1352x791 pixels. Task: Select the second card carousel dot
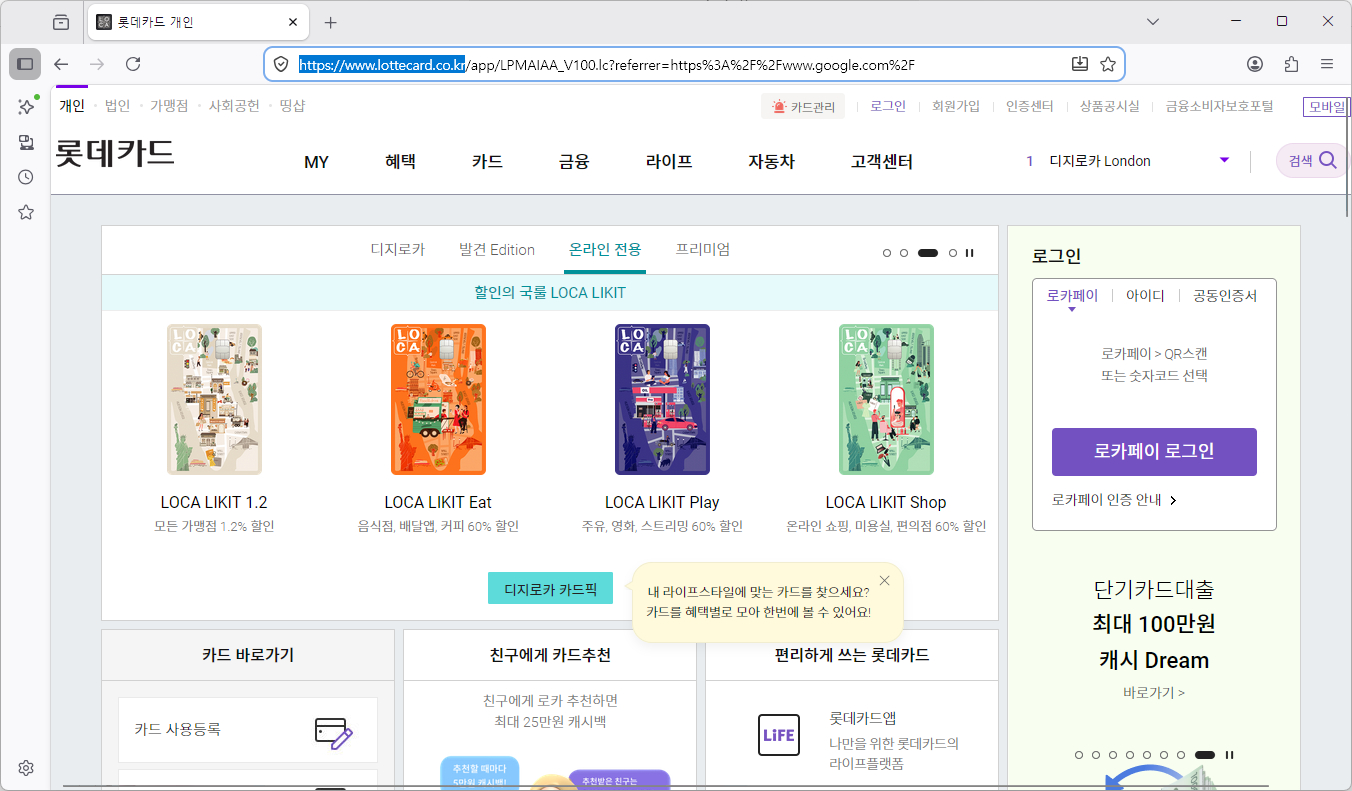tap(904, 253)
